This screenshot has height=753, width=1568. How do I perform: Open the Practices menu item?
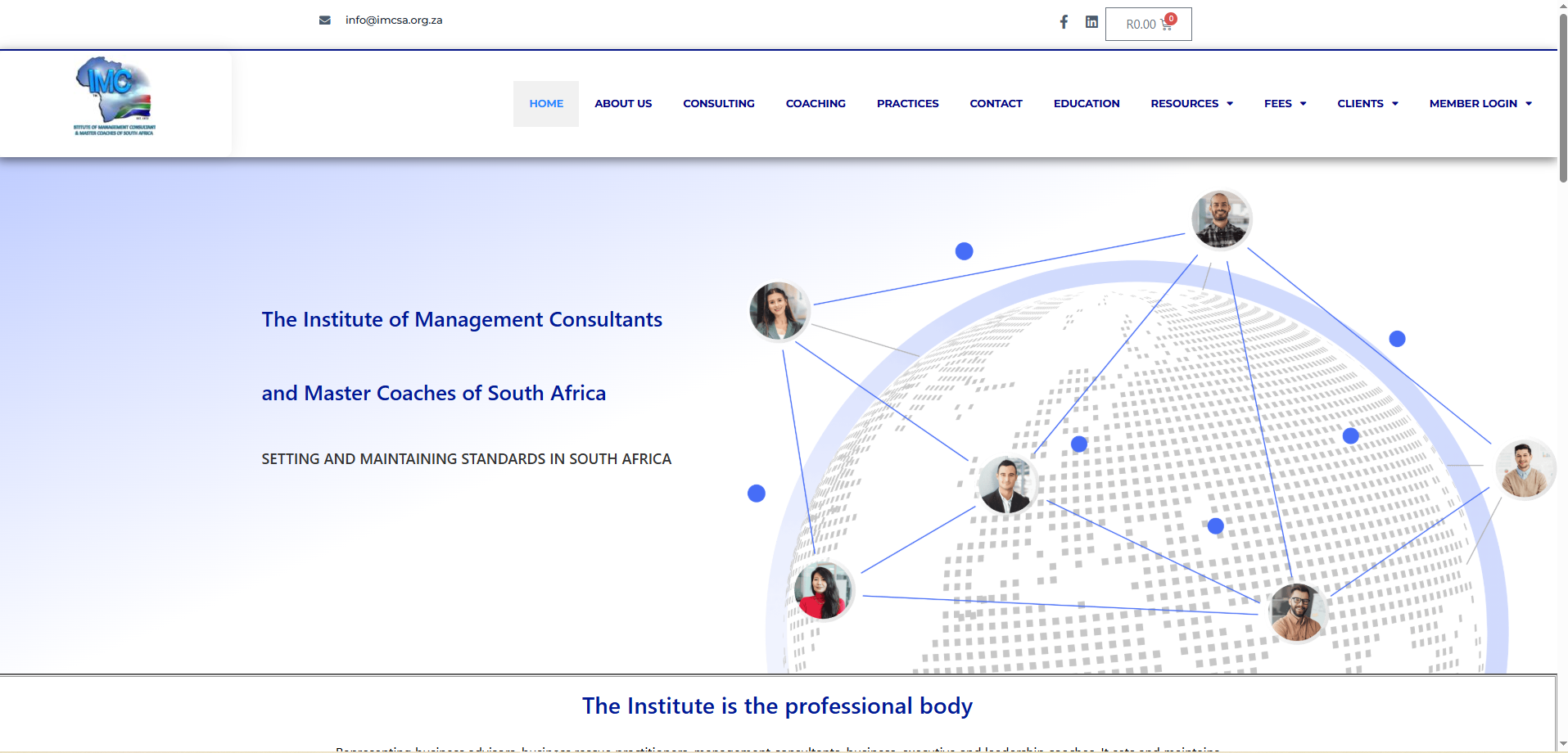(x=907, y=104)
